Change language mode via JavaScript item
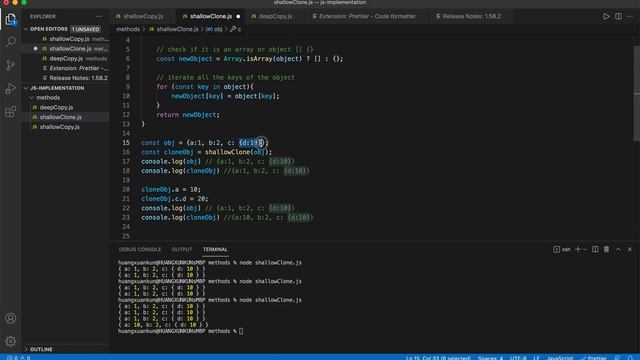The width and height of the screenshot is (640, 360). click(560, 358)
